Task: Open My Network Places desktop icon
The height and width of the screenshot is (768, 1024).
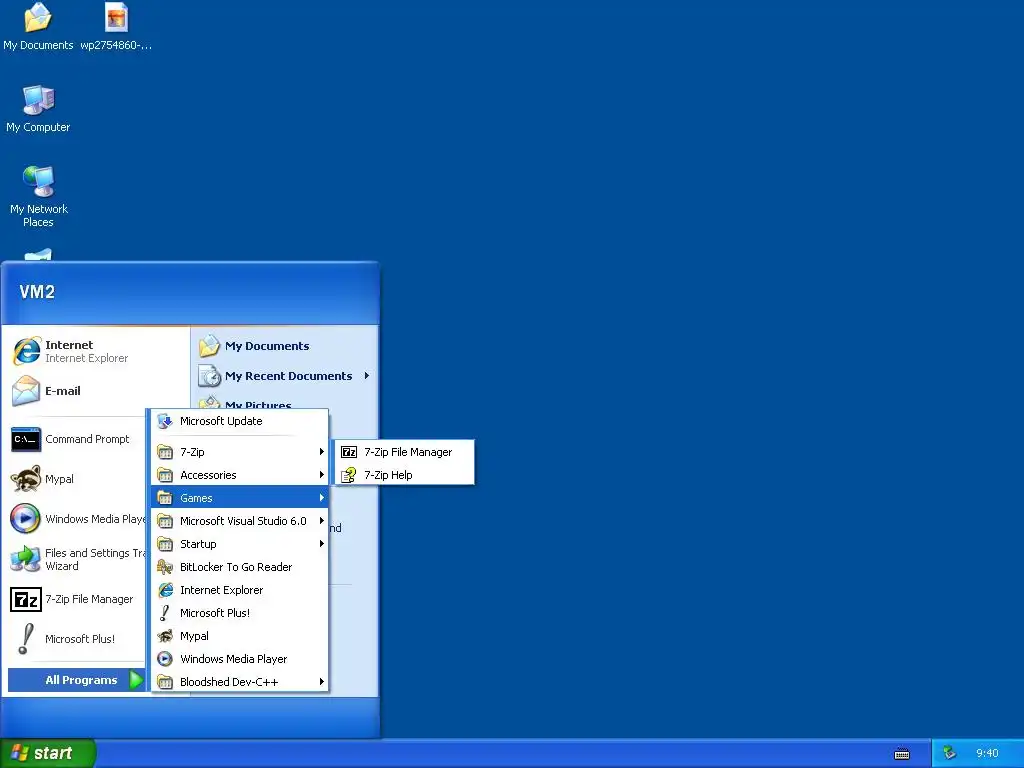Action: click(x=38, y=196)
